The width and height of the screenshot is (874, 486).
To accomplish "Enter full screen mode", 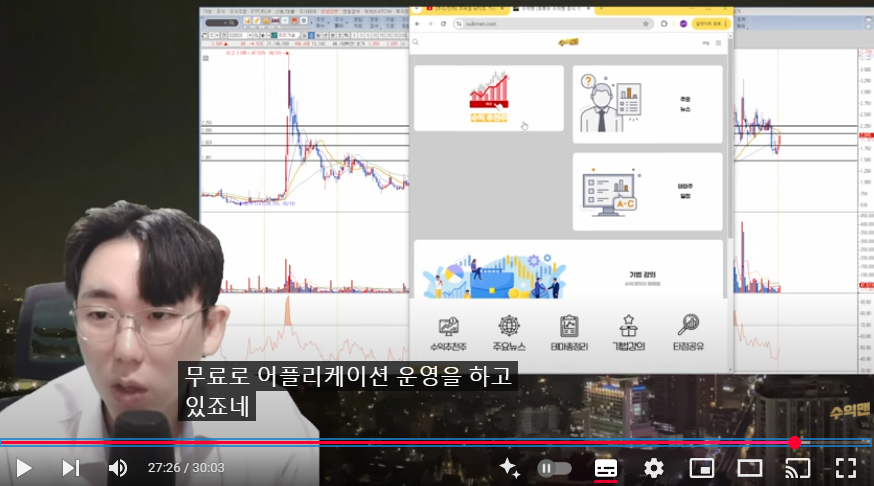I will [846, 468].
